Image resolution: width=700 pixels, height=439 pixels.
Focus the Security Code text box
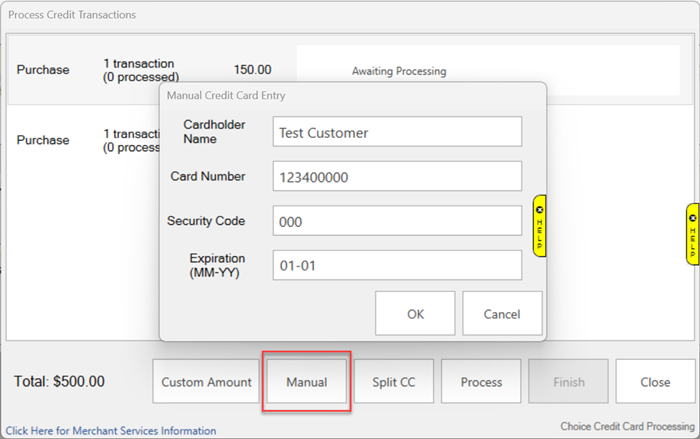click(x=397, y=221)
